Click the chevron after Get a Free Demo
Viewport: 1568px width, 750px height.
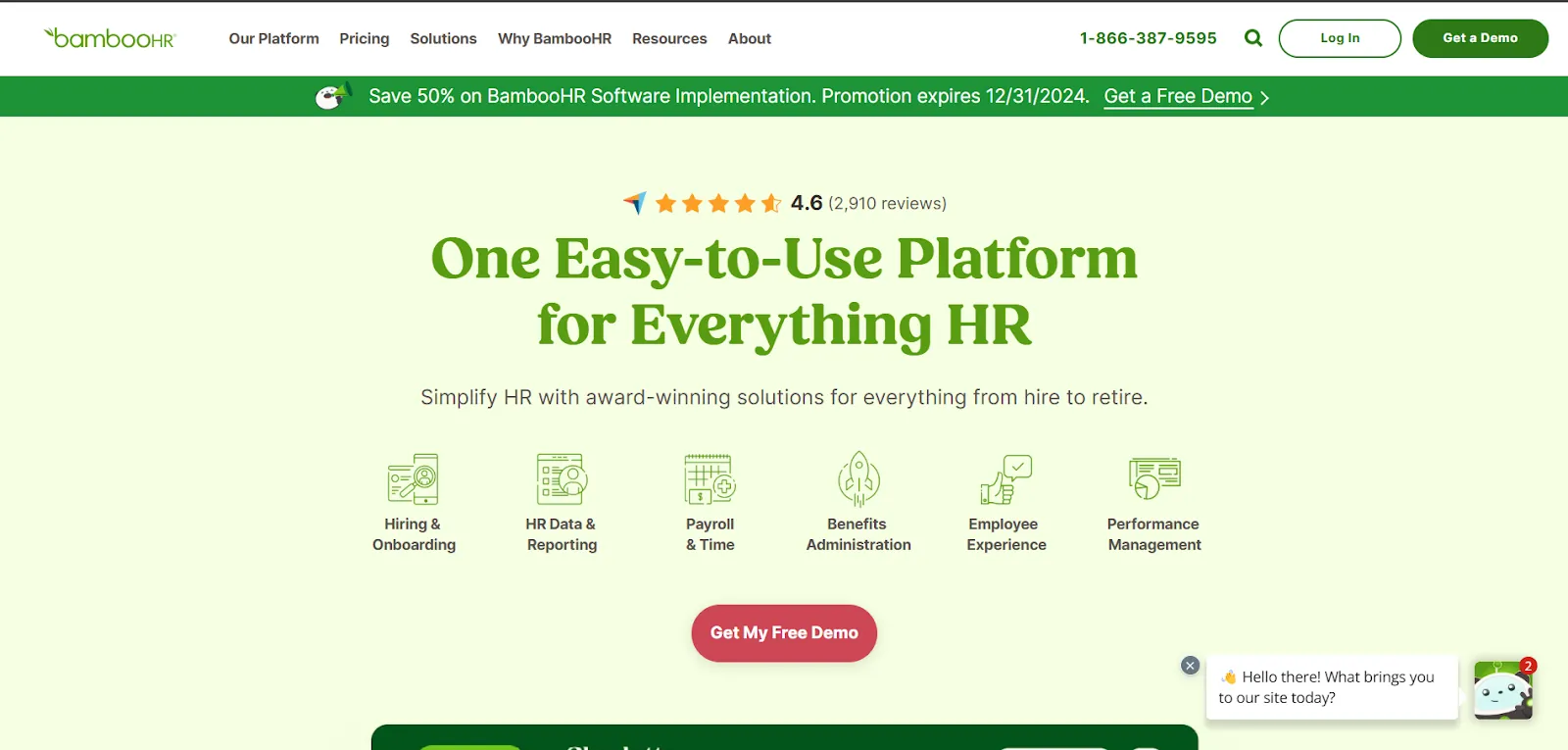click(x=1264, y=97)
